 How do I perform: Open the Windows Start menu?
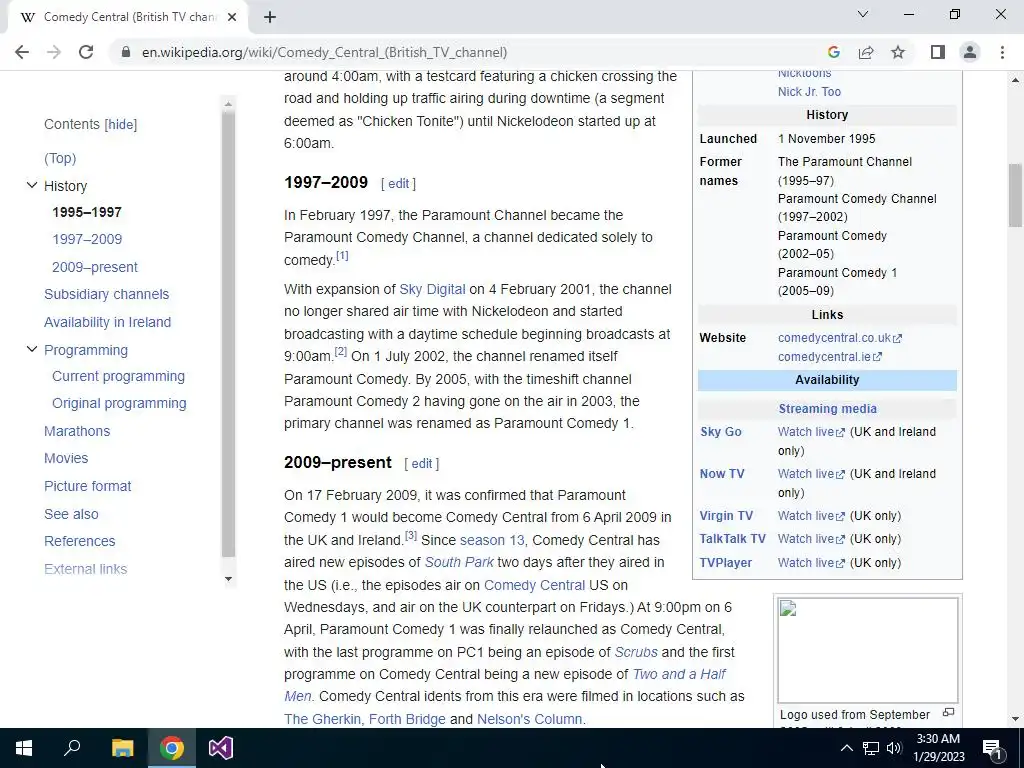click(x=24, y=748)
